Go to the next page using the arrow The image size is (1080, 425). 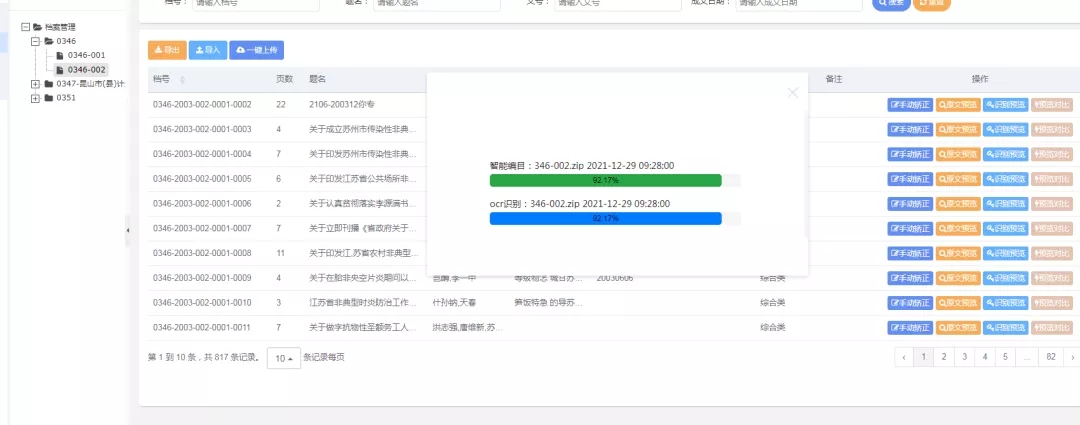[1071, 356]
